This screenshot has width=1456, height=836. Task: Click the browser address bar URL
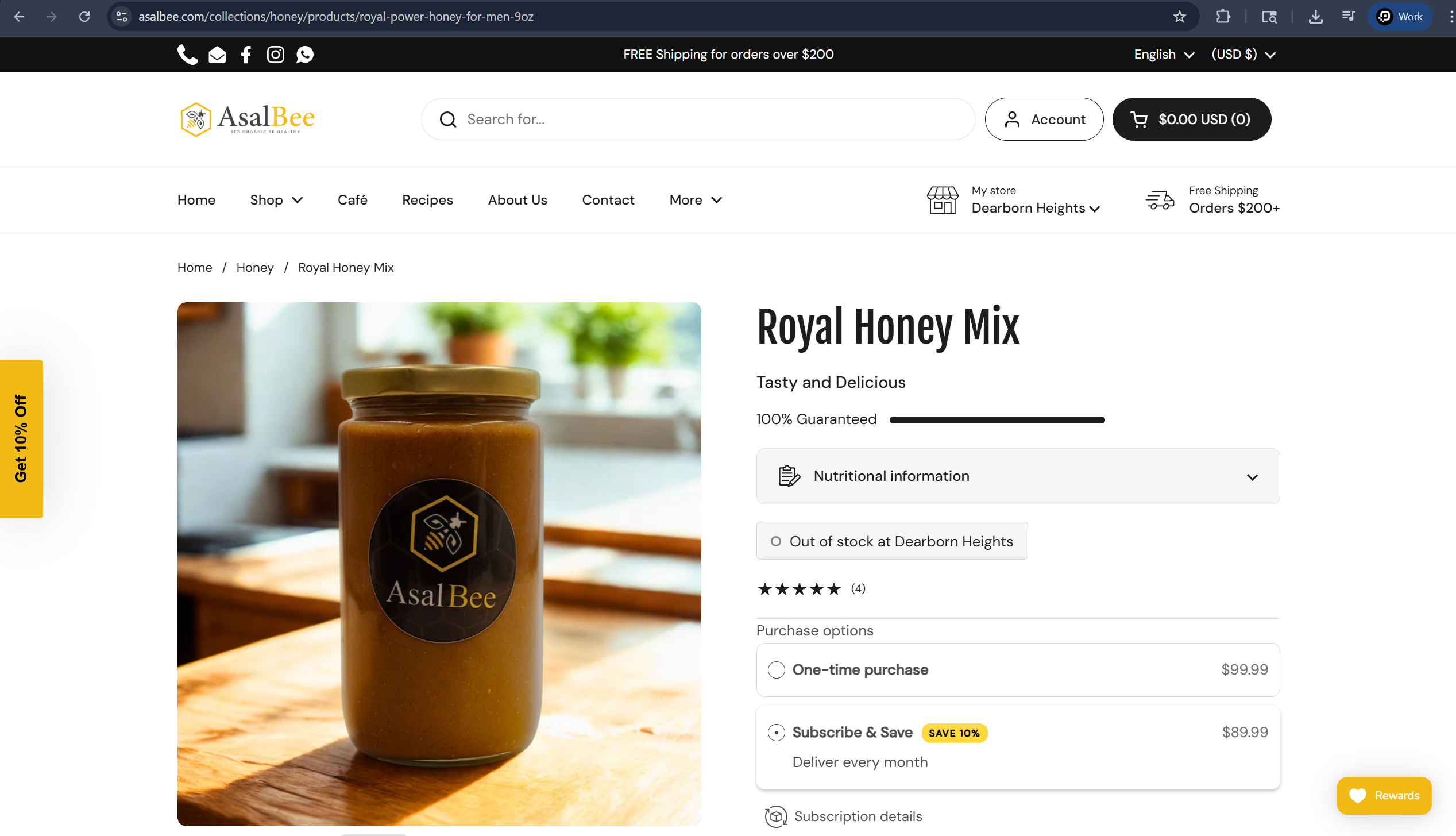(x=336, y=17)
